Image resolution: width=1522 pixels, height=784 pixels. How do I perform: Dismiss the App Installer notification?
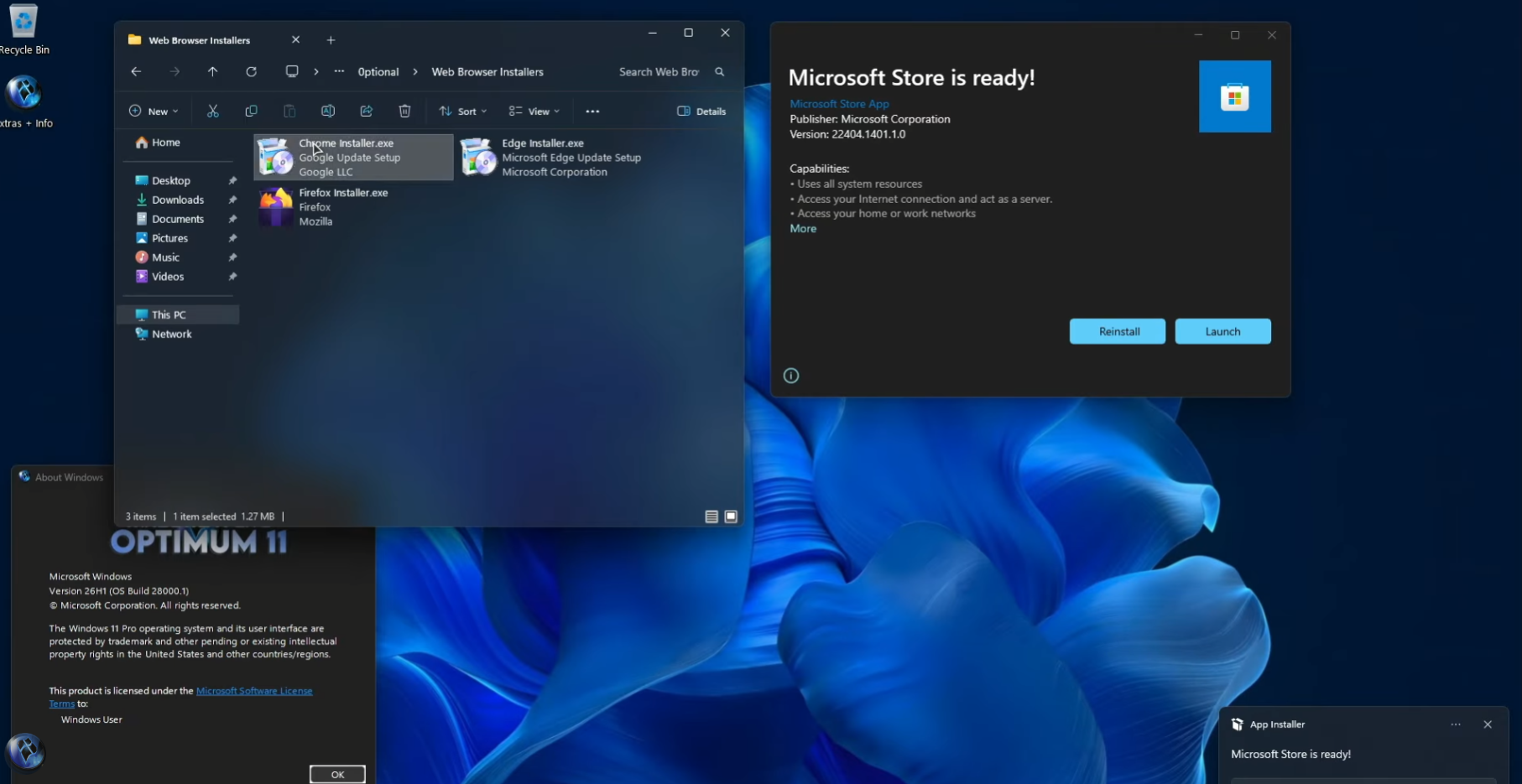1488,724
